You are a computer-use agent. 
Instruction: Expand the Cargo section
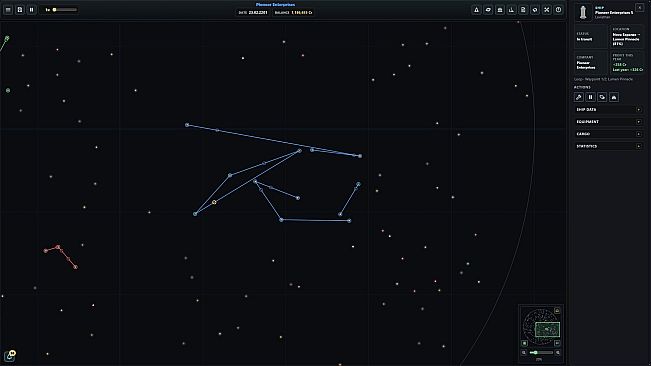[609, 134]
